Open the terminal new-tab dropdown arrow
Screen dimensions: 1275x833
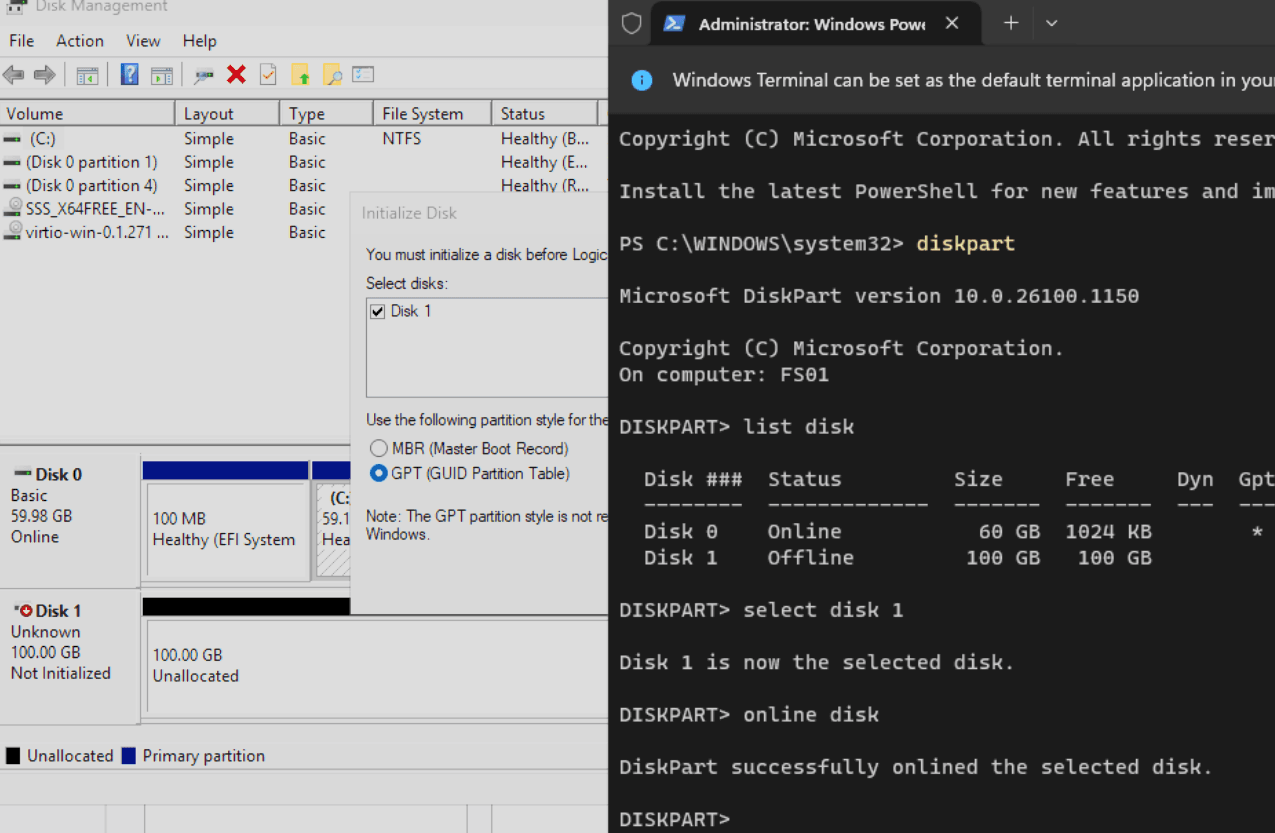point(1051,24)
